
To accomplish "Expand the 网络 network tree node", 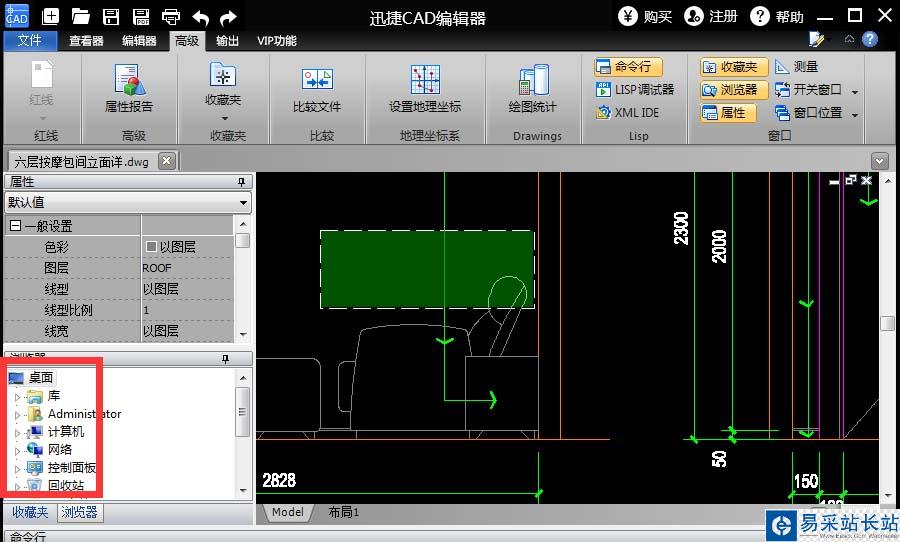I will coord(17,450).
